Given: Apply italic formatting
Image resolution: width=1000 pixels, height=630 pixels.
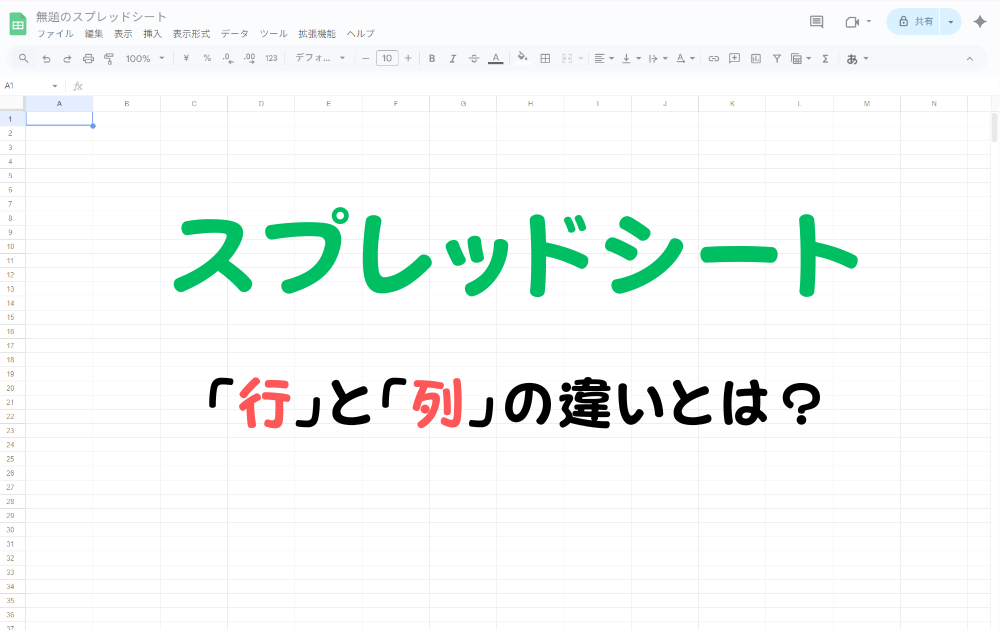Looking at the screenshot, I should (x=452, y=58).
